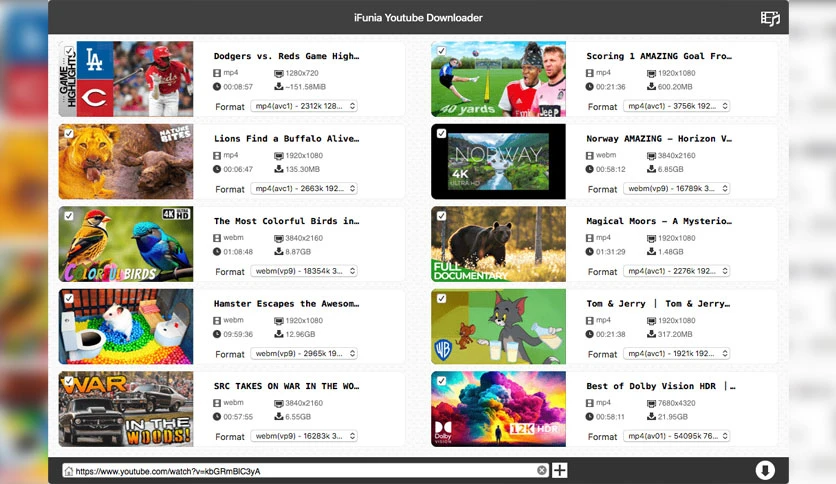
Task: Click the YouTube URL input field
Action: coord(306,471)
